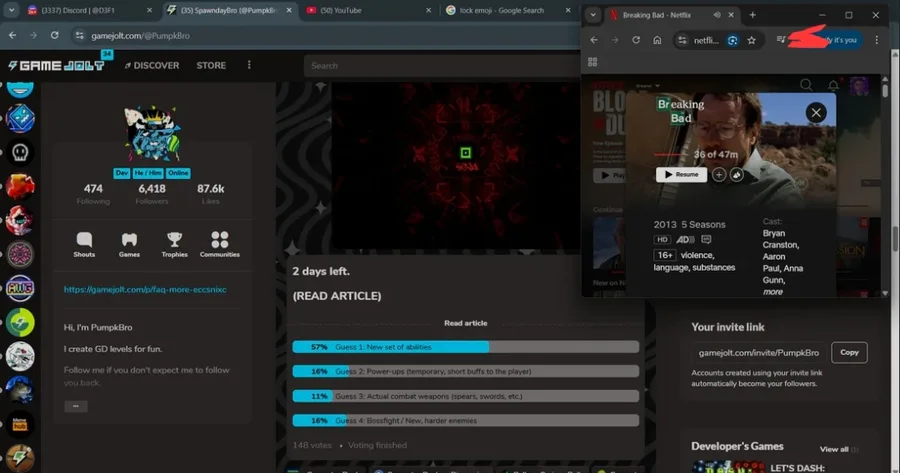Open Chrome three-dot menu in Netflix window
This screenshot has height=473, width=900.
[x=876, y=40]
